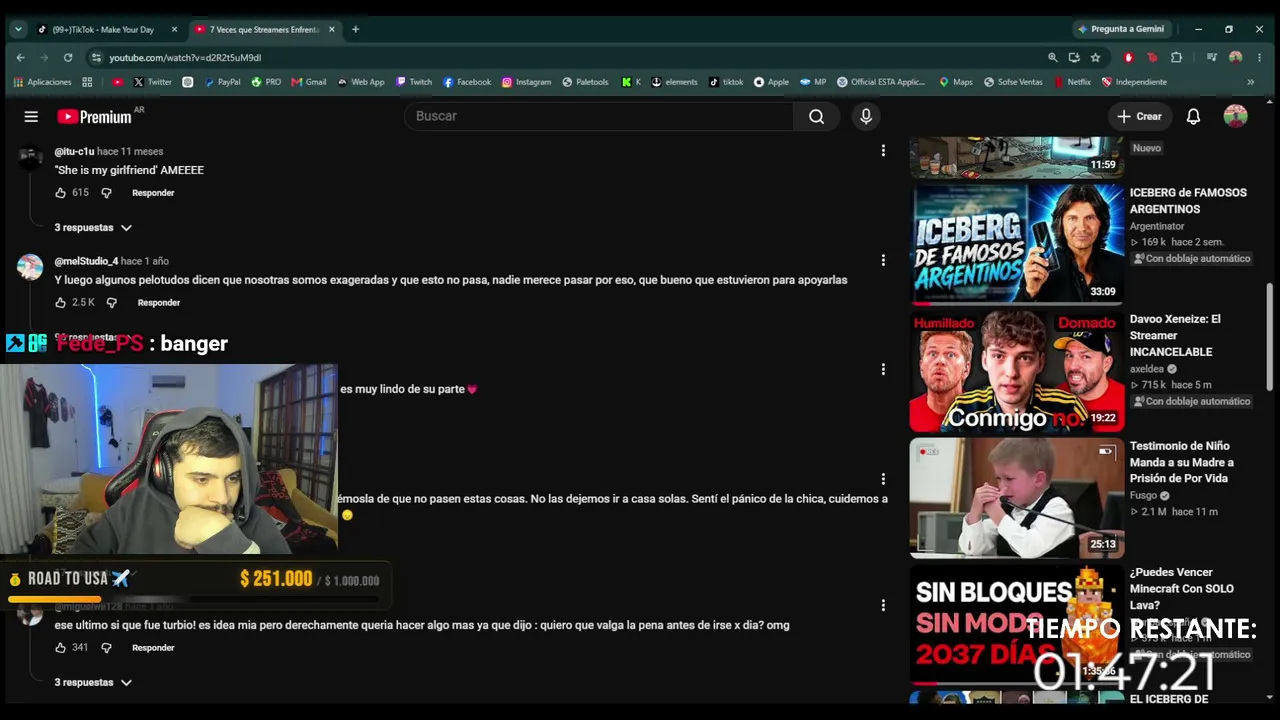
Task: Open the page zoom magnifier in address bar
Action: click(1052, 58)
